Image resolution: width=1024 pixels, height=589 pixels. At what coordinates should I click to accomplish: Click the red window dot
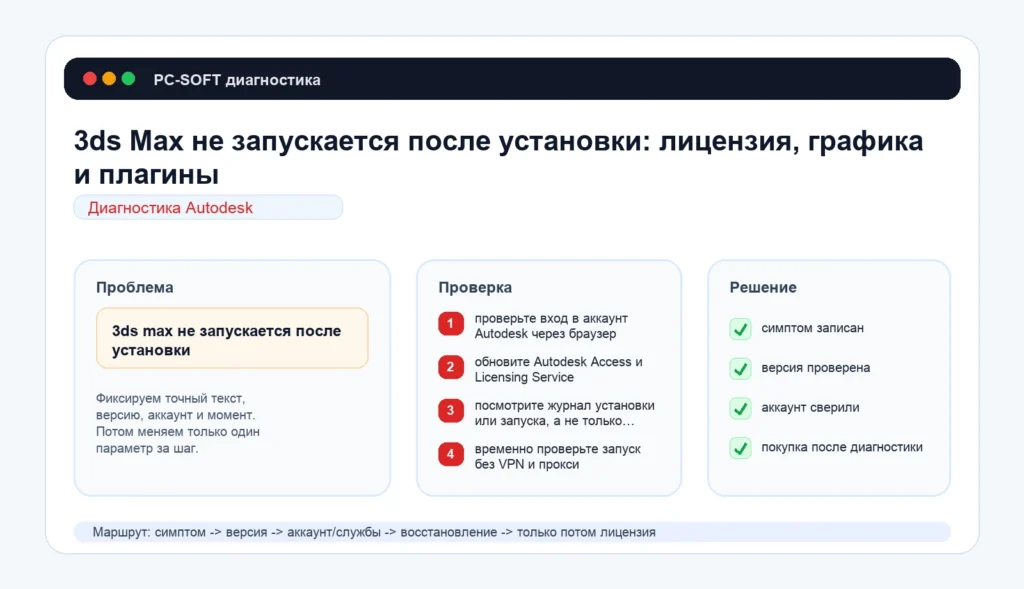coord(90,79)
